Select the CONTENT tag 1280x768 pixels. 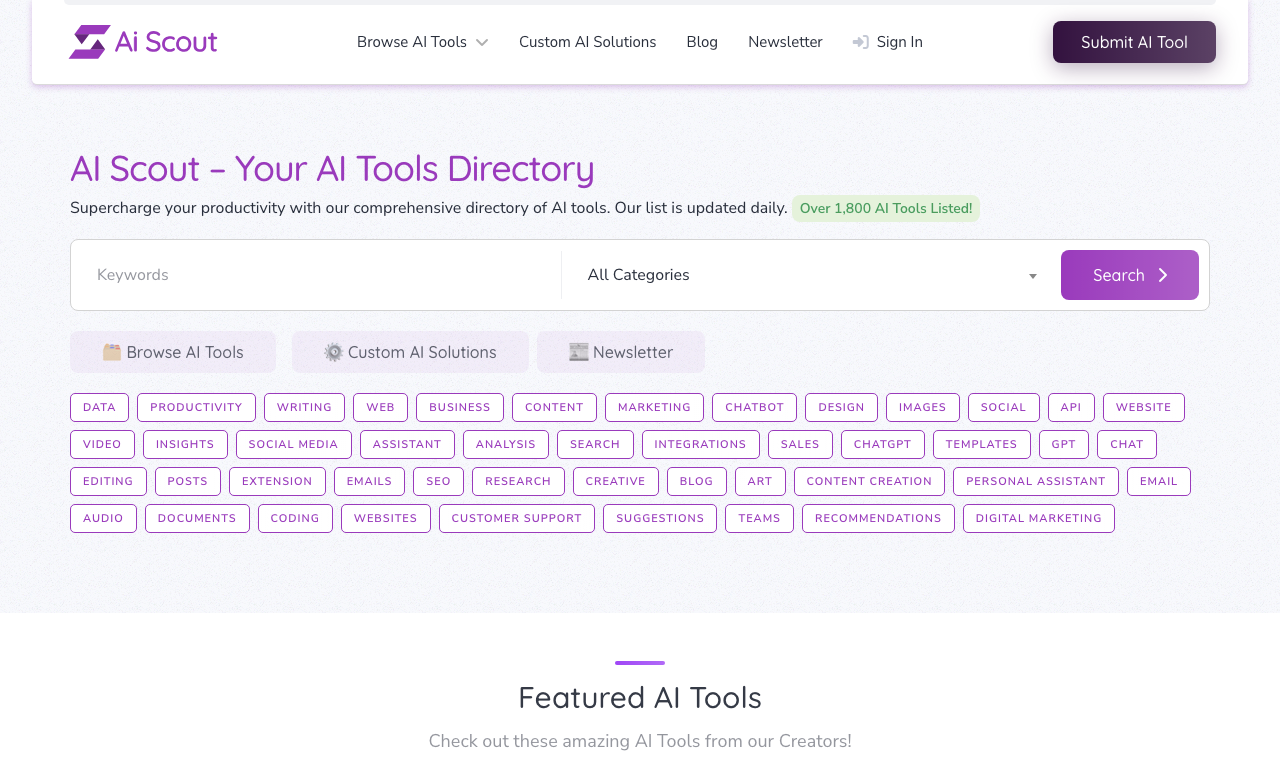pos(554,407)
